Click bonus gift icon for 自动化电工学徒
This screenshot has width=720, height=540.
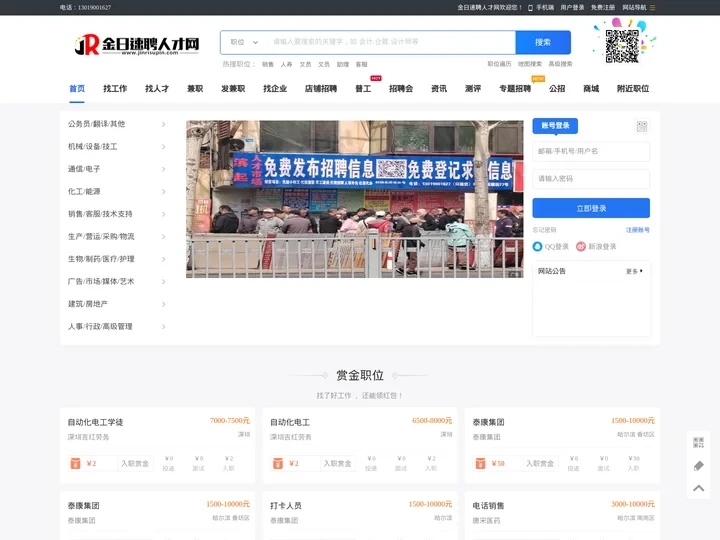(x=75, y=463)
